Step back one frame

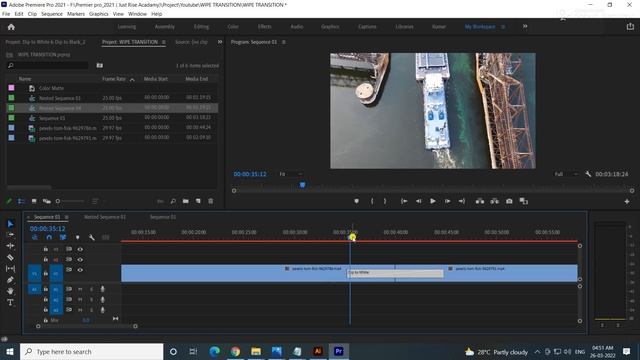pyautogui.click(x=418, y=201)
